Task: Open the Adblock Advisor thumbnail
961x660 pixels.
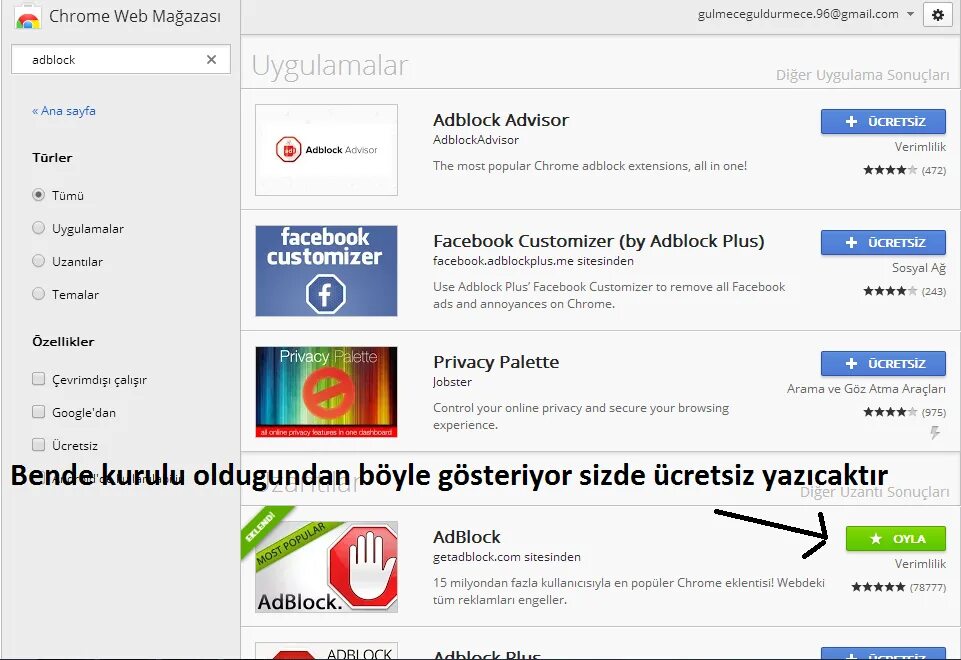Action: [x=326, y=150]
